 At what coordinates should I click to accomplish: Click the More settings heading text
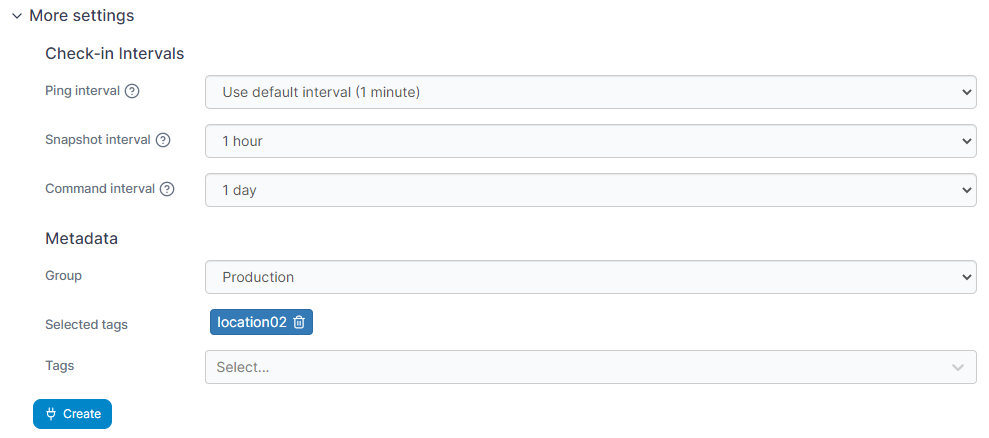(82, 16)
